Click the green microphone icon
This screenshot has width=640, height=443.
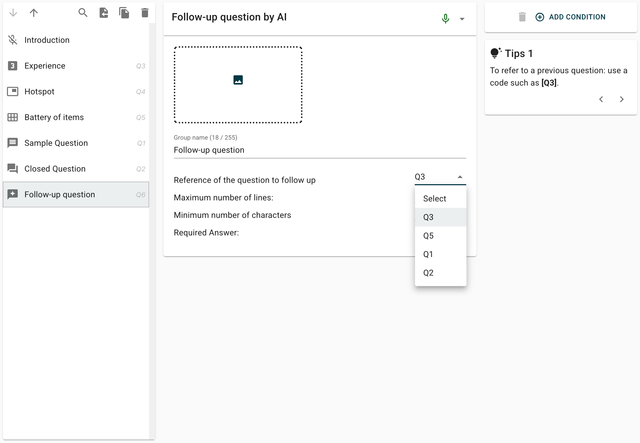(446, 18)
